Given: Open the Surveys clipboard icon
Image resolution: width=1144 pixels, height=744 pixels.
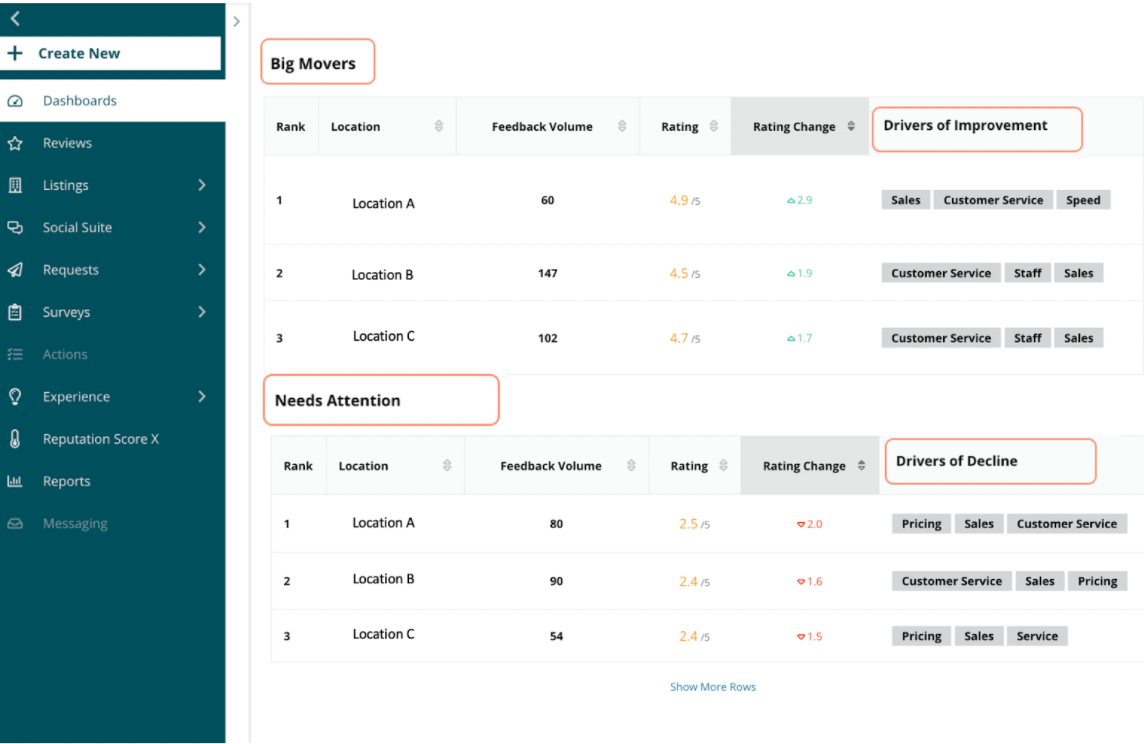Looking at the screenshot, I should (x=17, y=312).
